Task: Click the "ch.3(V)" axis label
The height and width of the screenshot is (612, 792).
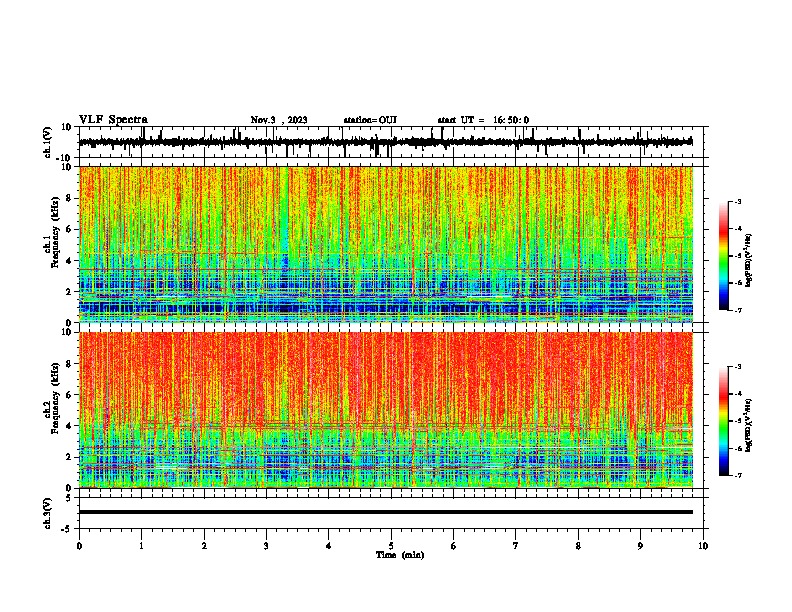Action: coord(48,513)
